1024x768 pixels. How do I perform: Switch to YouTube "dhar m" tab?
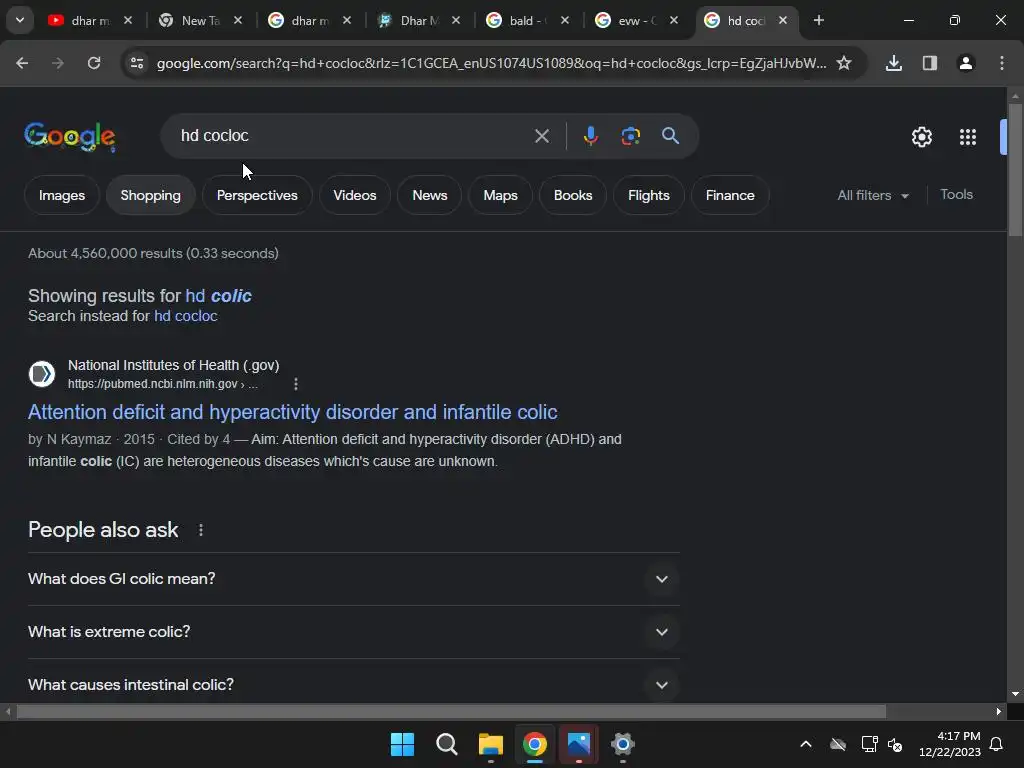click(90, 20)
